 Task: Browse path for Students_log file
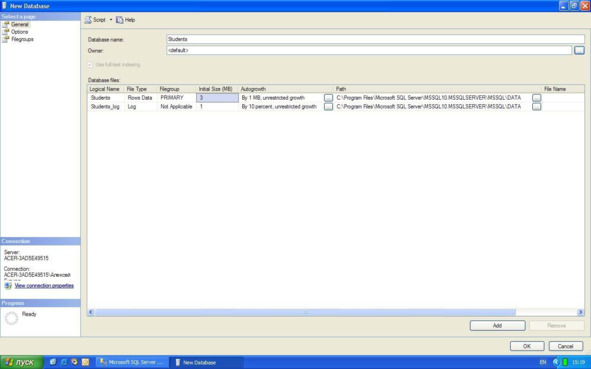click(x=536, y=107)
